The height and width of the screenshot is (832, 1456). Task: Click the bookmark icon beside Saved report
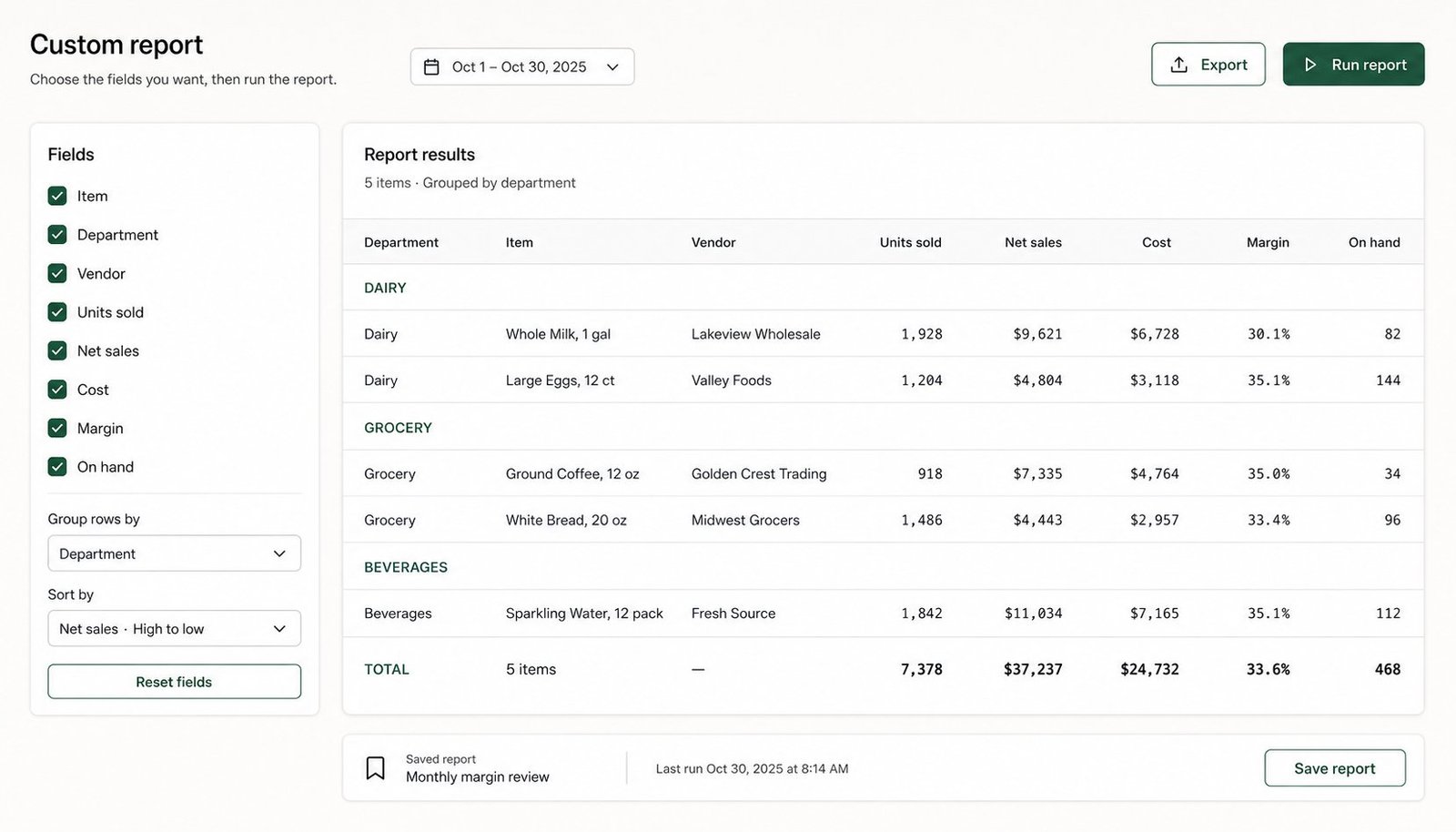(x=375, y=768)
